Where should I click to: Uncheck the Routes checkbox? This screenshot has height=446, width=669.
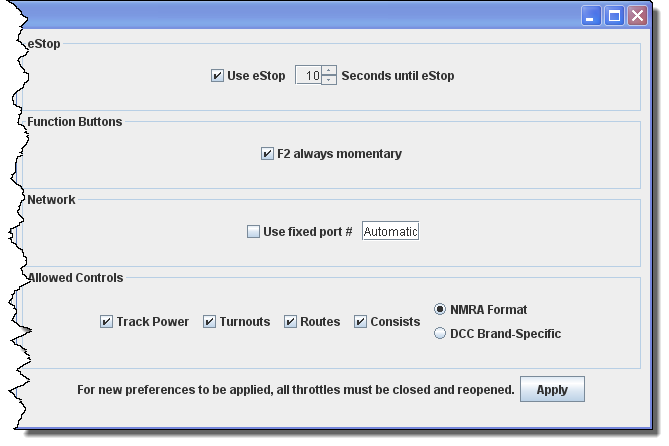pyautogui.click(x=290, y=322)
